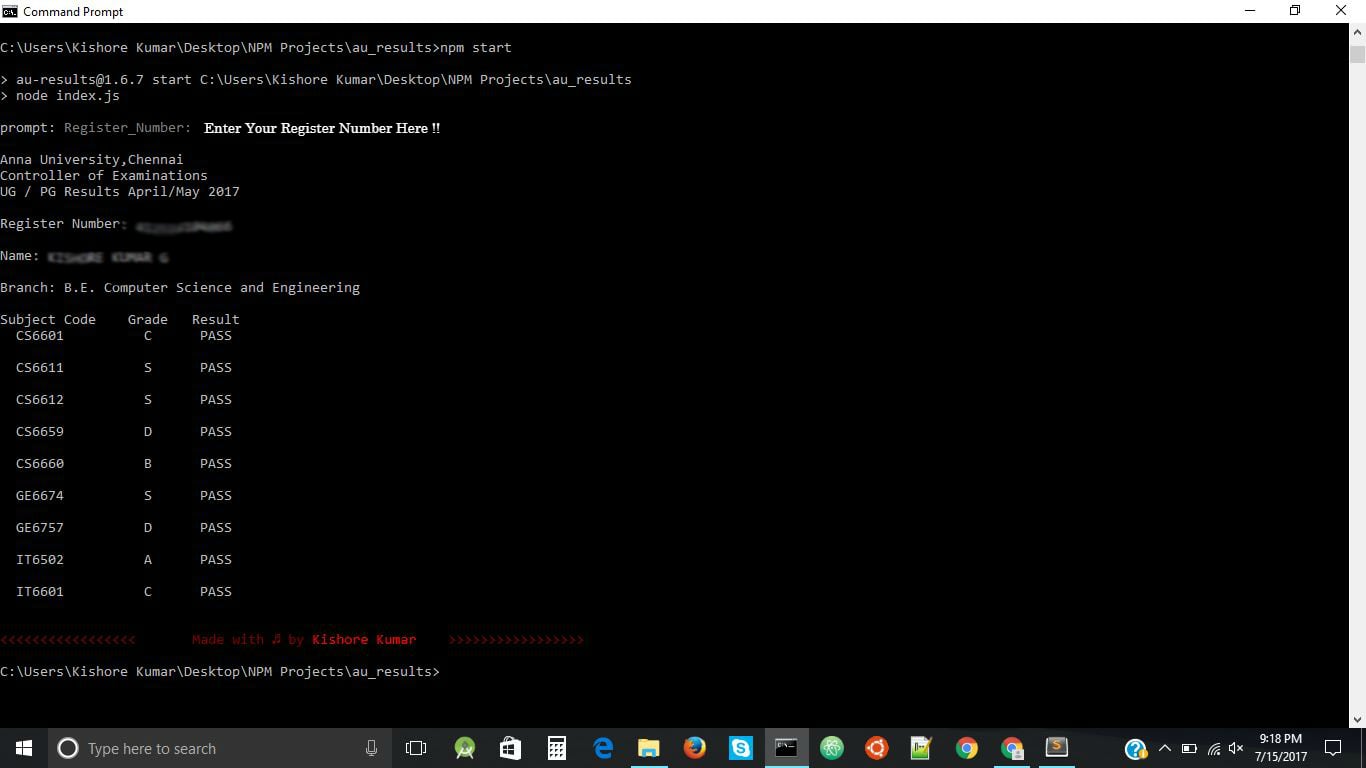1366x768 pixels.
Task: Click the CS6611 subject code
Action: 40,367
